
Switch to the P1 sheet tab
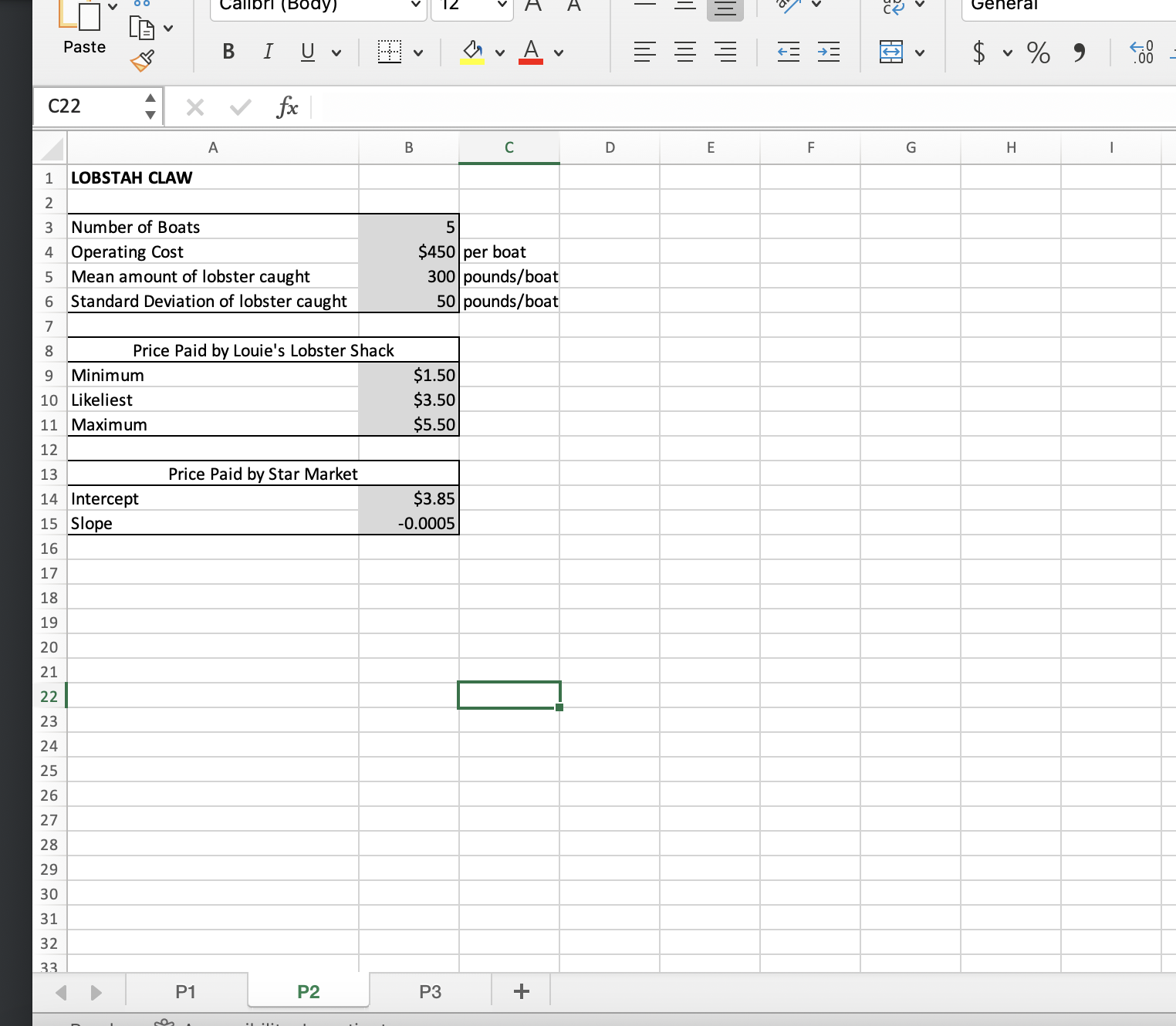(x=185, y=991)
